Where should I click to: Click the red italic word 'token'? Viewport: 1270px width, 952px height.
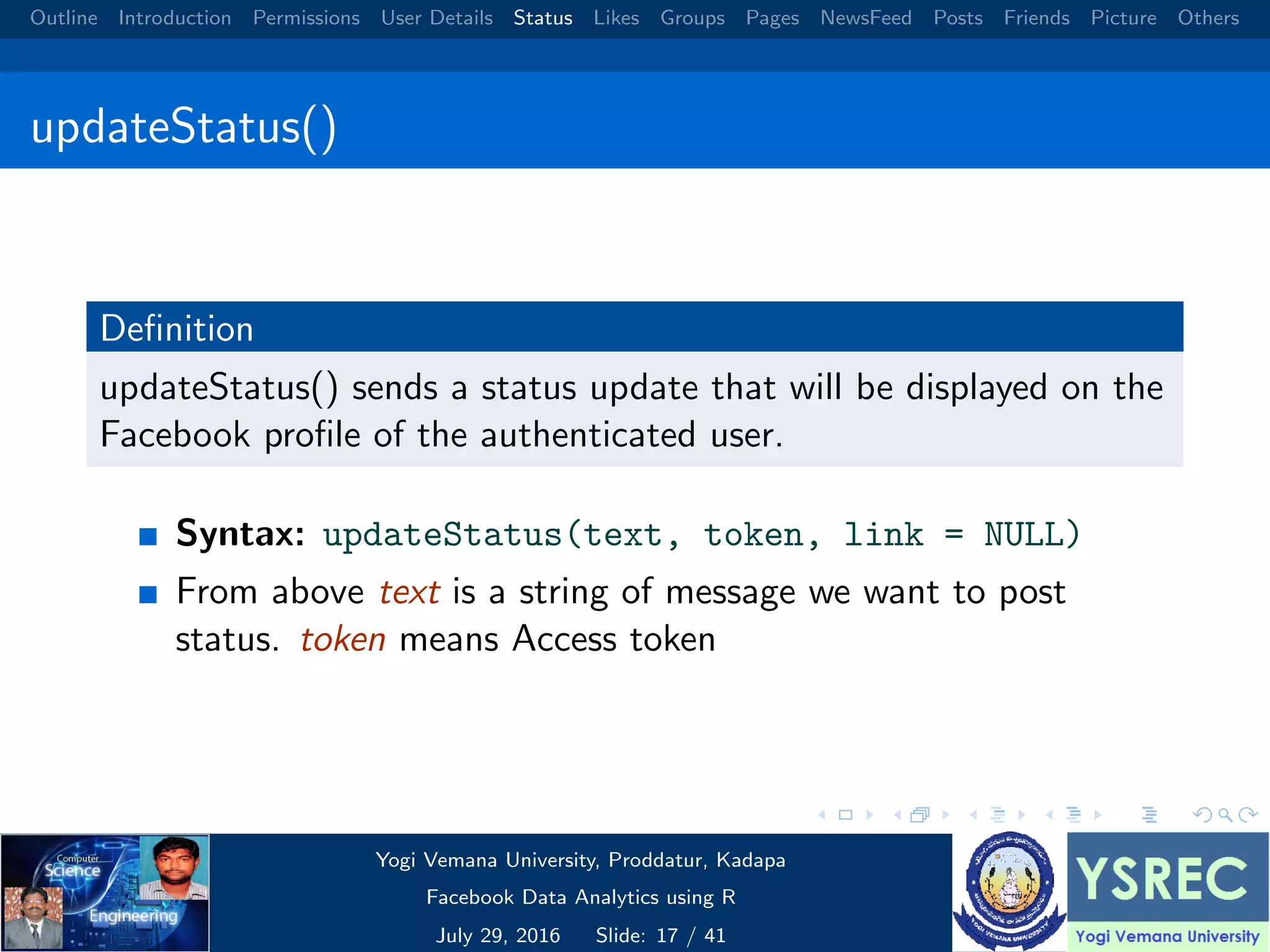(x=343, y=639)
